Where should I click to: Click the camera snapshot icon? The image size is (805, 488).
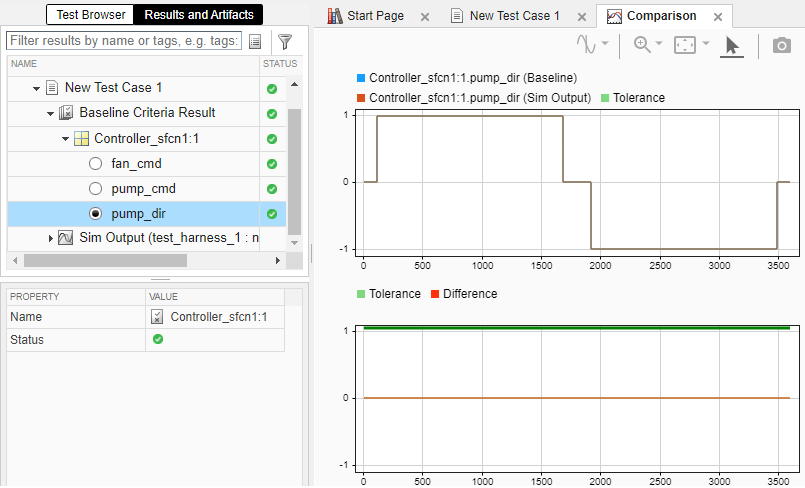point(781,45)
